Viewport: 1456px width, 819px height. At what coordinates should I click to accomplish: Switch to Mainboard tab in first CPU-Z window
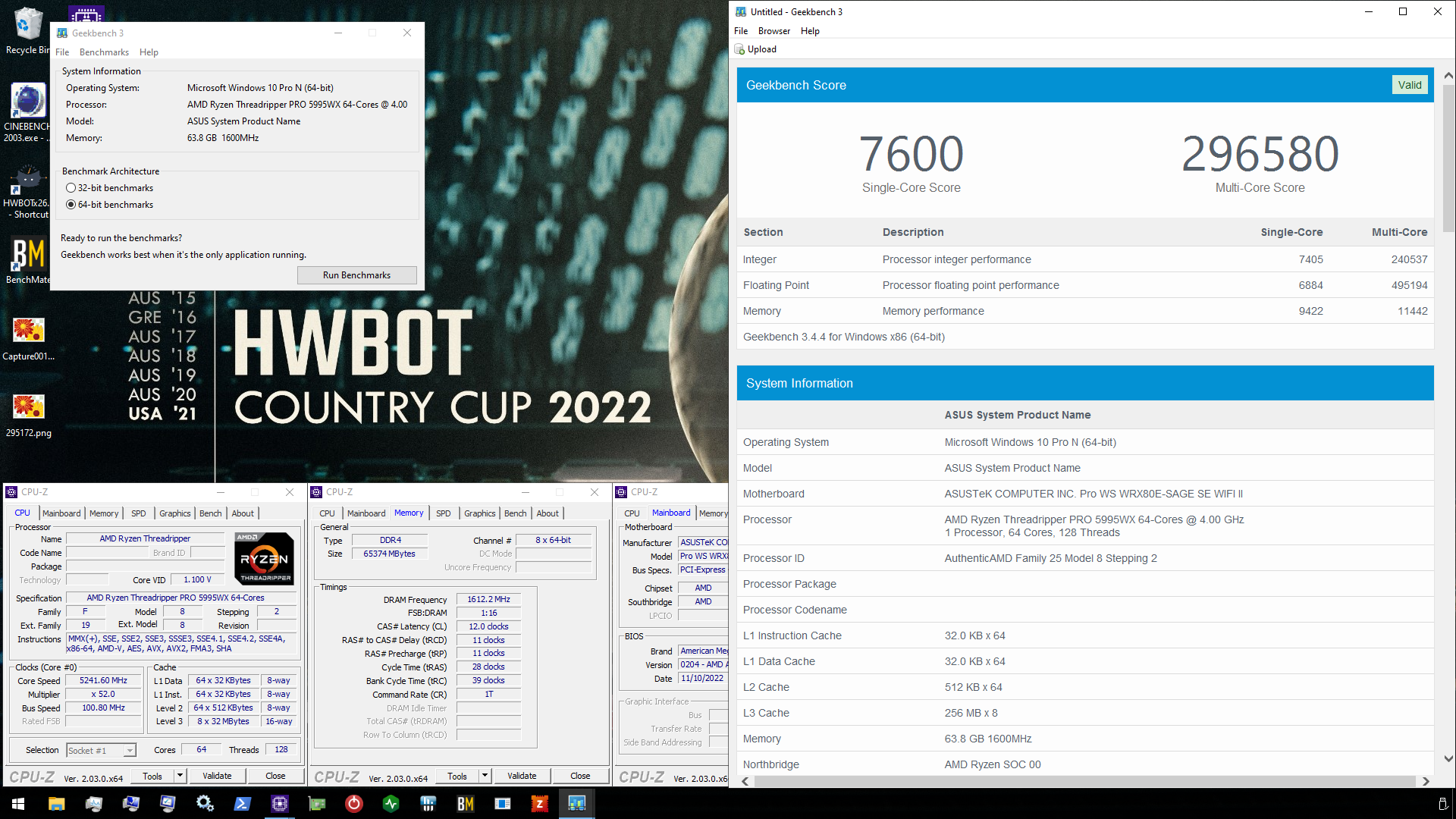pyautogui.click(x=61, y=513)
